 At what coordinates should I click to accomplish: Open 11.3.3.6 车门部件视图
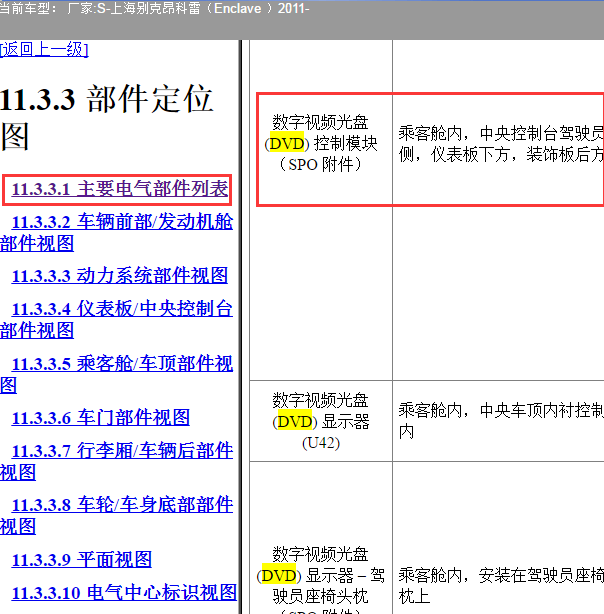(101, 418)
